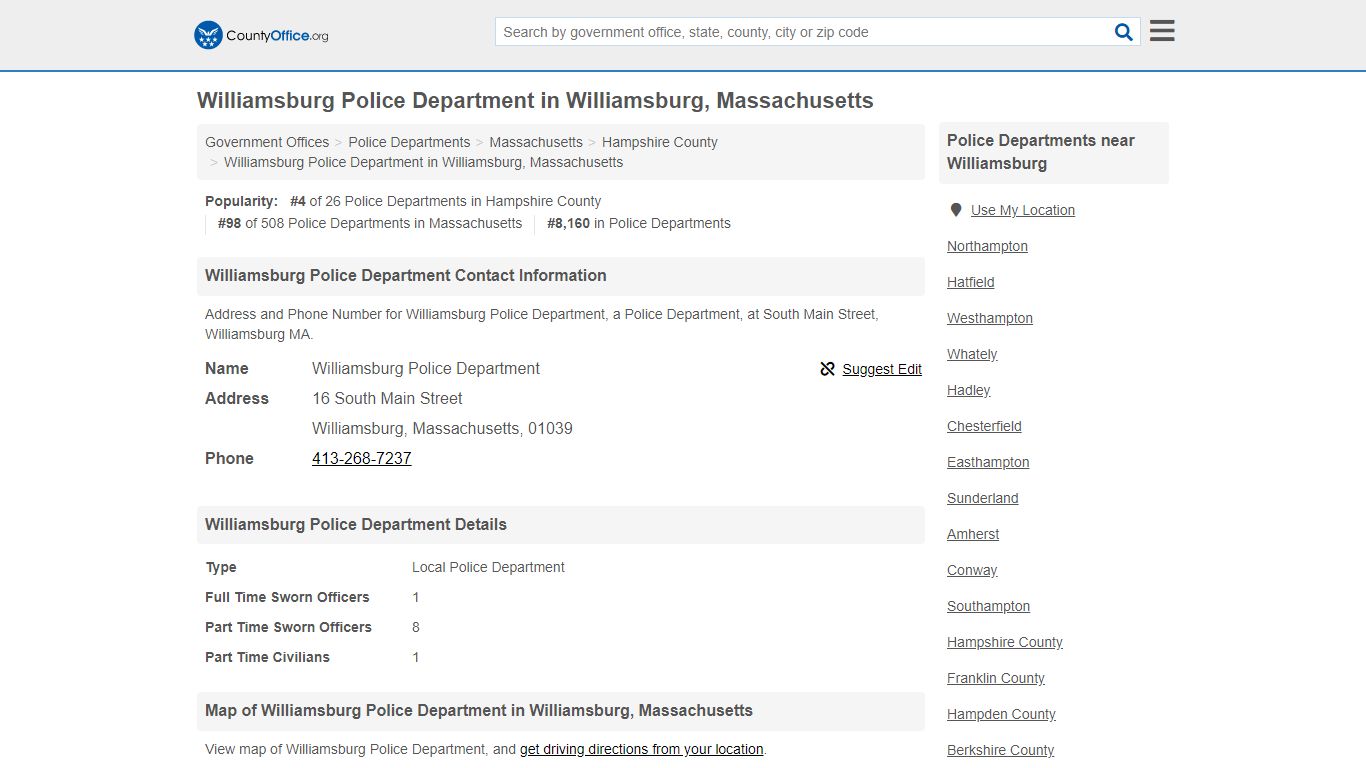1366x768 pixels.
Task: Open Hampden County sidebar link
Action: 1001,714
